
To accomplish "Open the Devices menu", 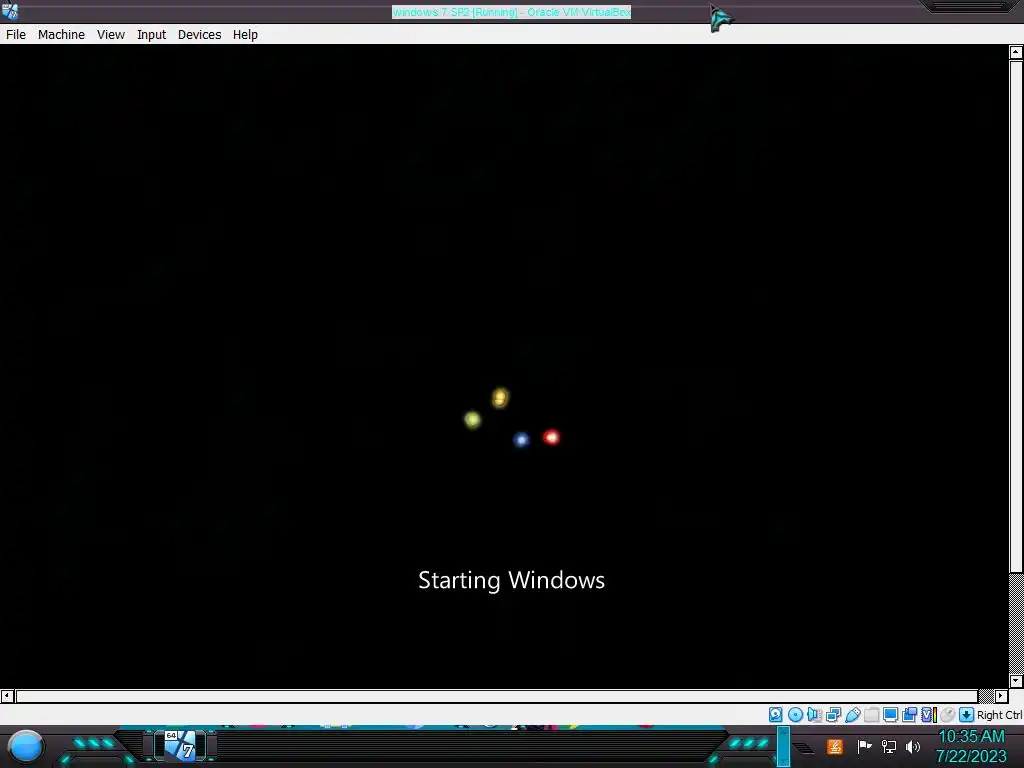I will click(199, 35).
